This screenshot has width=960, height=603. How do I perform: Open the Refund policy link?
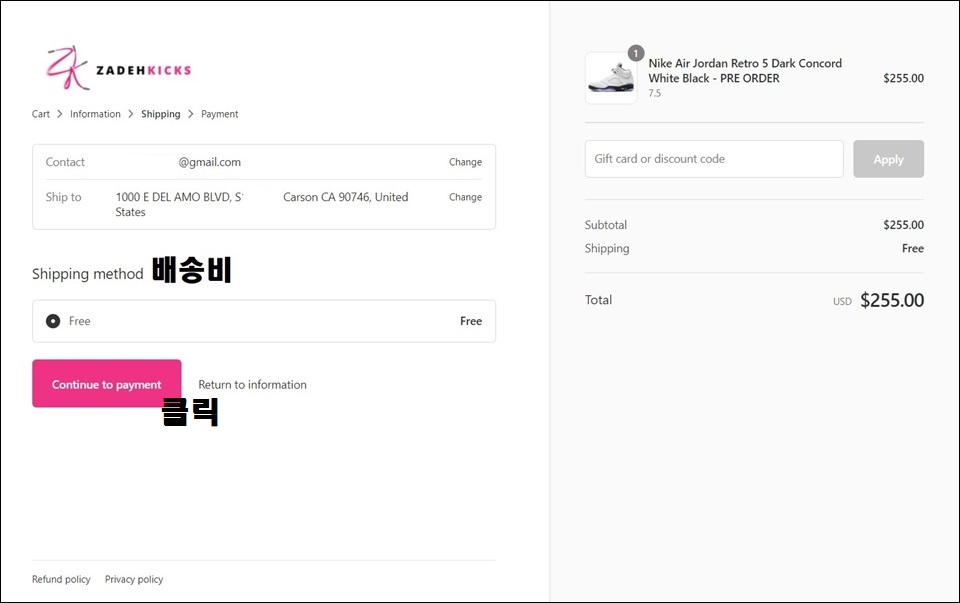[x=61, y=579]
